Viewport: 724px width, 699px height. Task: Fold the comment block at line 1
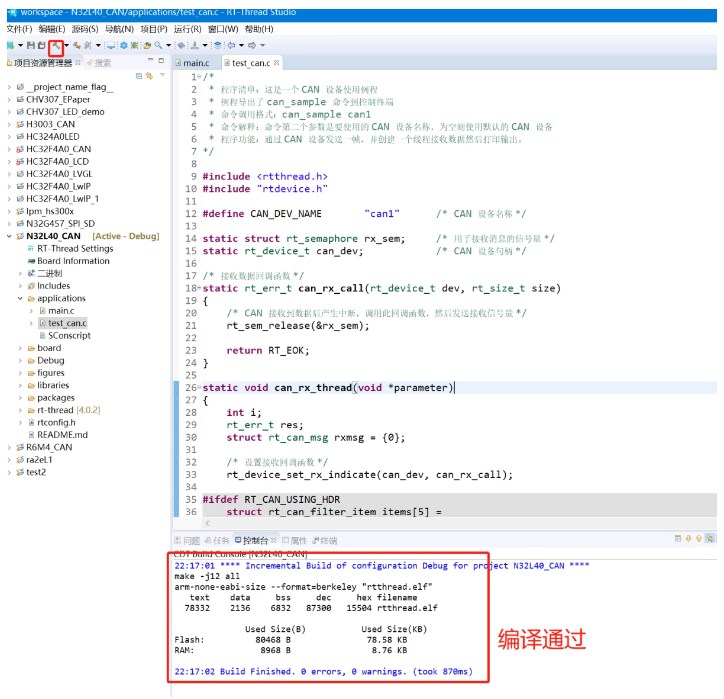pos(199,77)
